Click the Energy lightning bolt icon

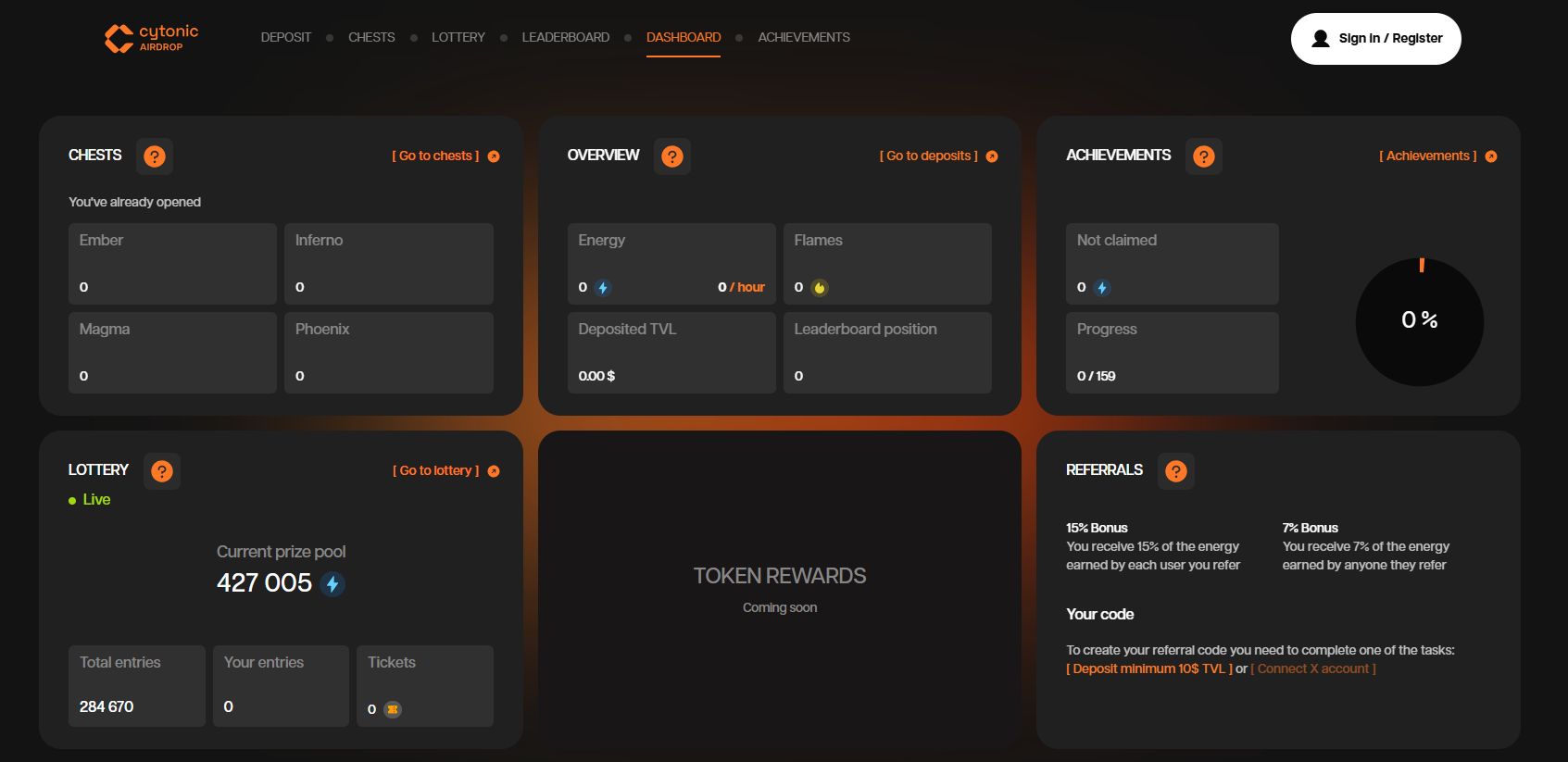pos(603,288)
